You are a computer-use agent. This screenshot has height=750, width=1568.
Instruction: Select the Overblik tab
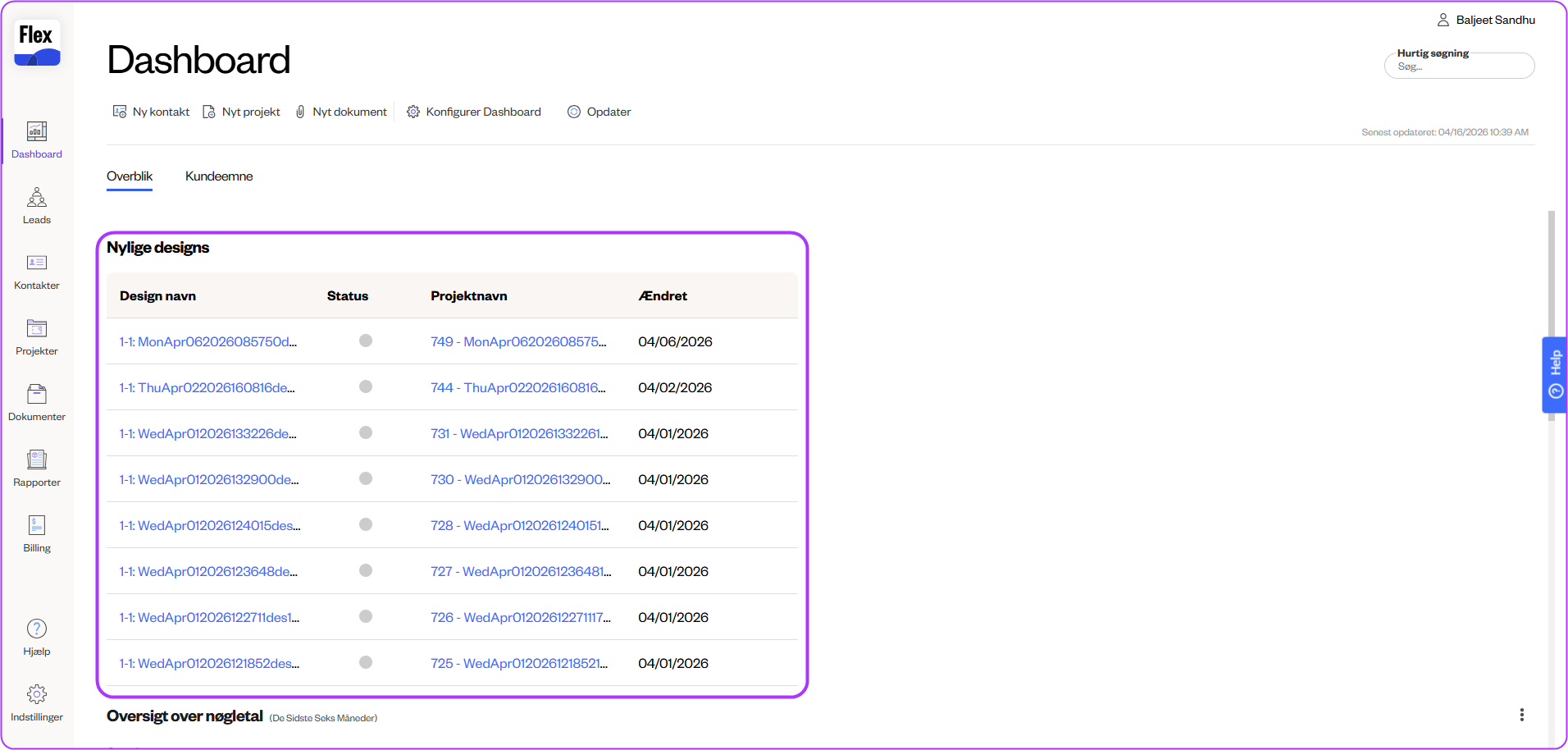130,176
